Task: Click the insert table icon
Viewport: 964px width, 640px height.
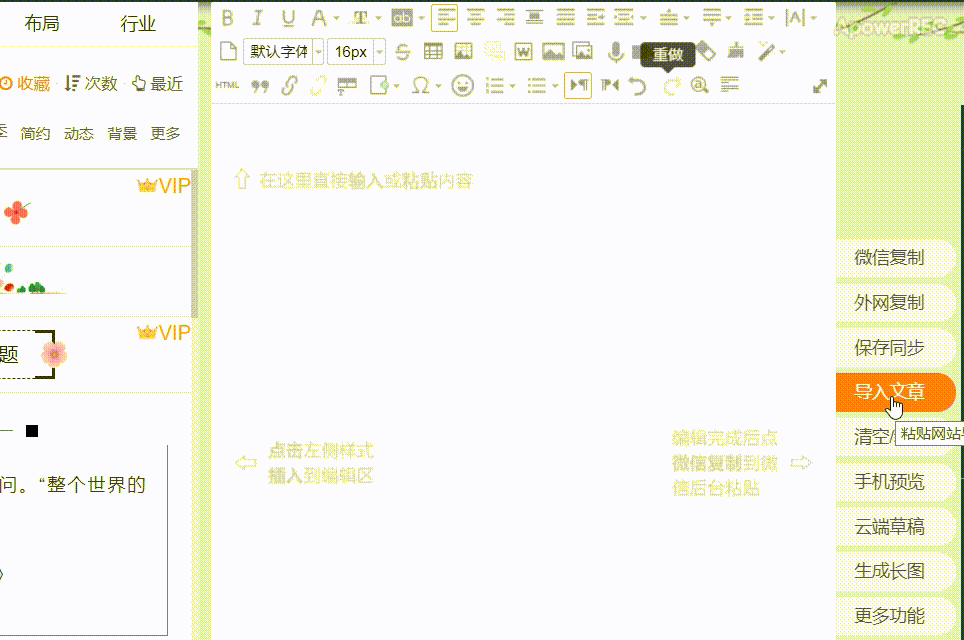Action: tap(433, 52)
